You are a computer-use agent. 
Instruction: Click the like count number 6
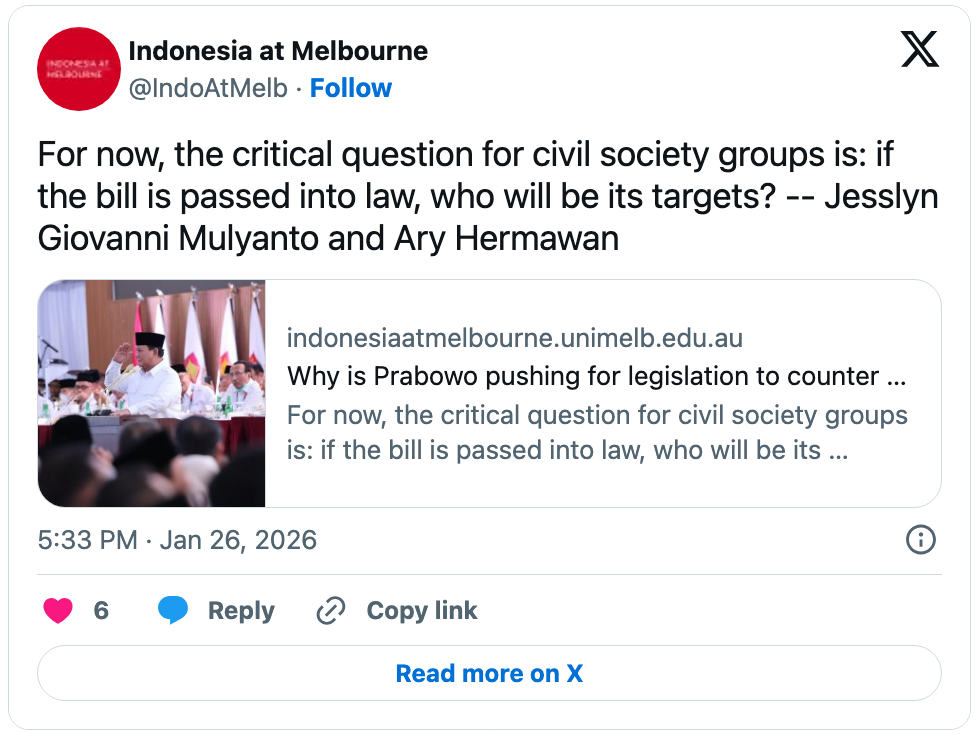[101, 611]
